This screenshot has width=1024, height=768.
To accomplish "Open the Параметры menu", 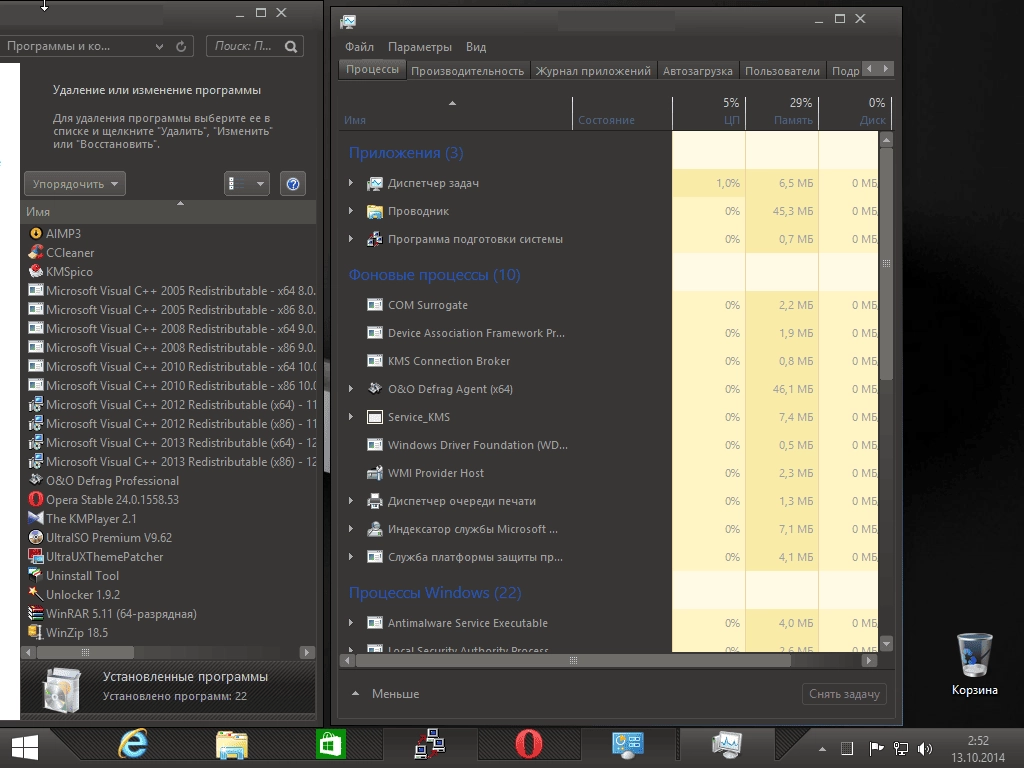I will click(x=420, y=47).
